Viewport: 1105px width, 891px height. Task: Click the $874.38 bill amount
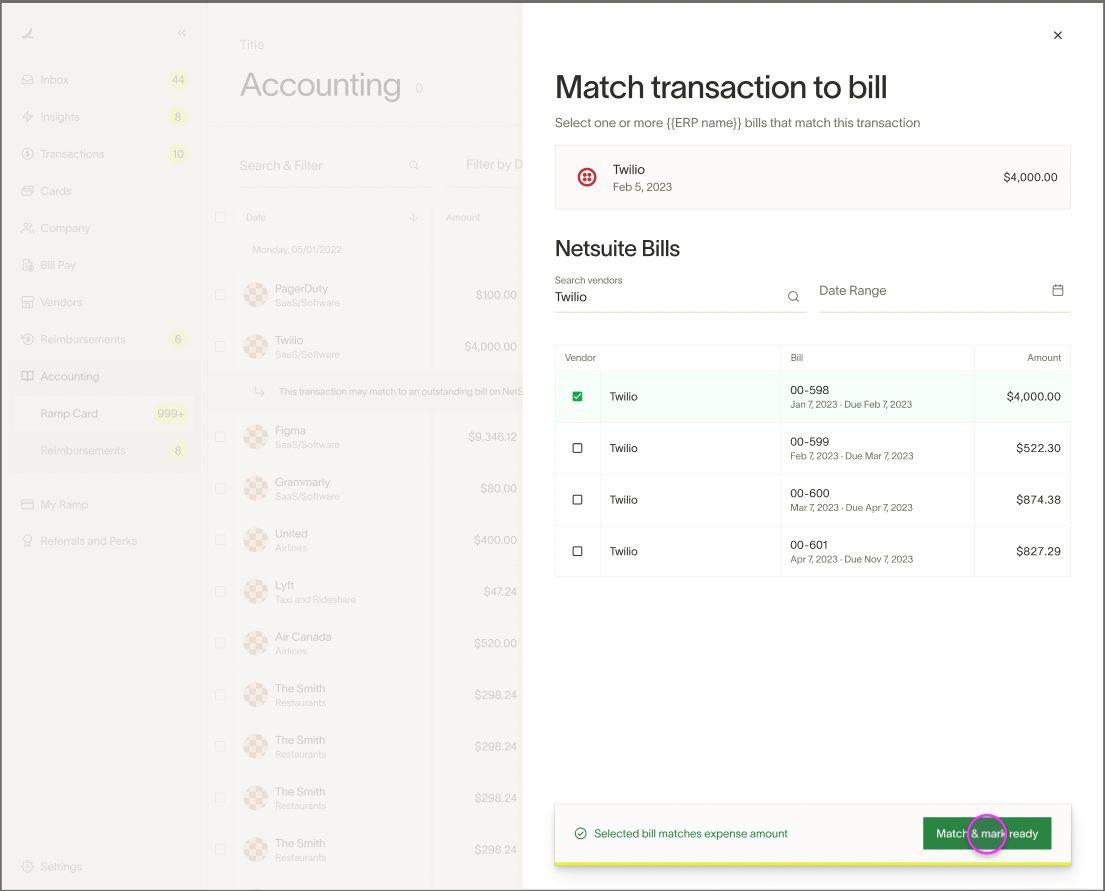pyautogui.click(x=1038, y=499)
